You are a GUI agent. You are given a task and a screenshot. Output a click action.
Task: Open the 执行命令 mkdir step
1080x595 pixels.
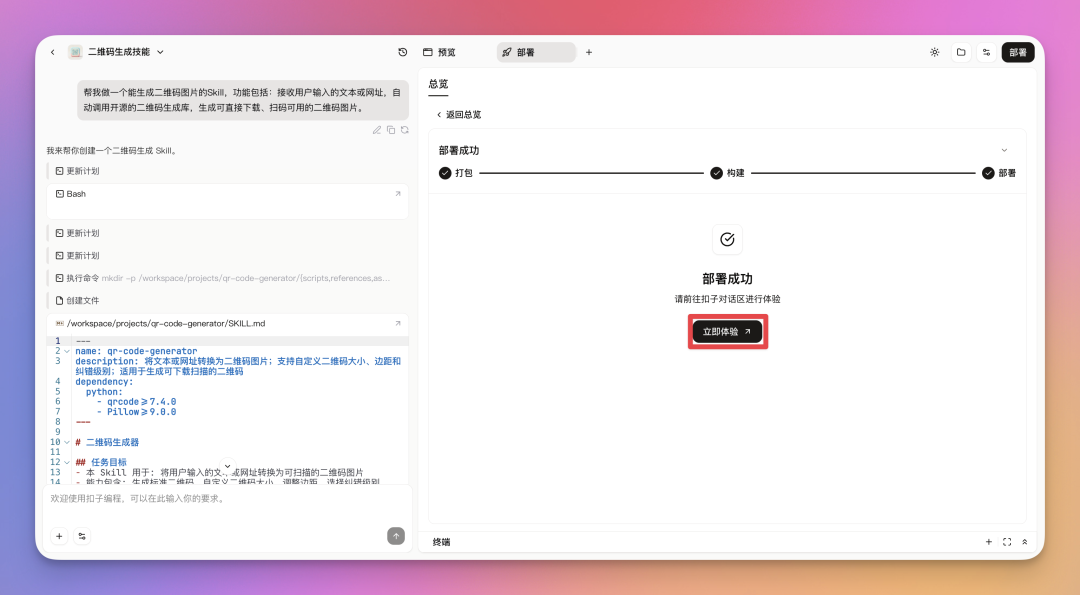[222, 278]
